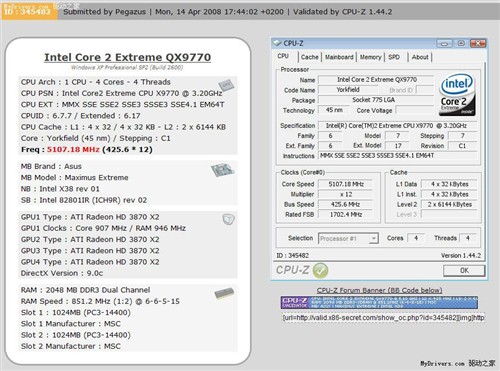
Task: Click the ID : 345482 orange badge
Action: click(x=30, y=11)
